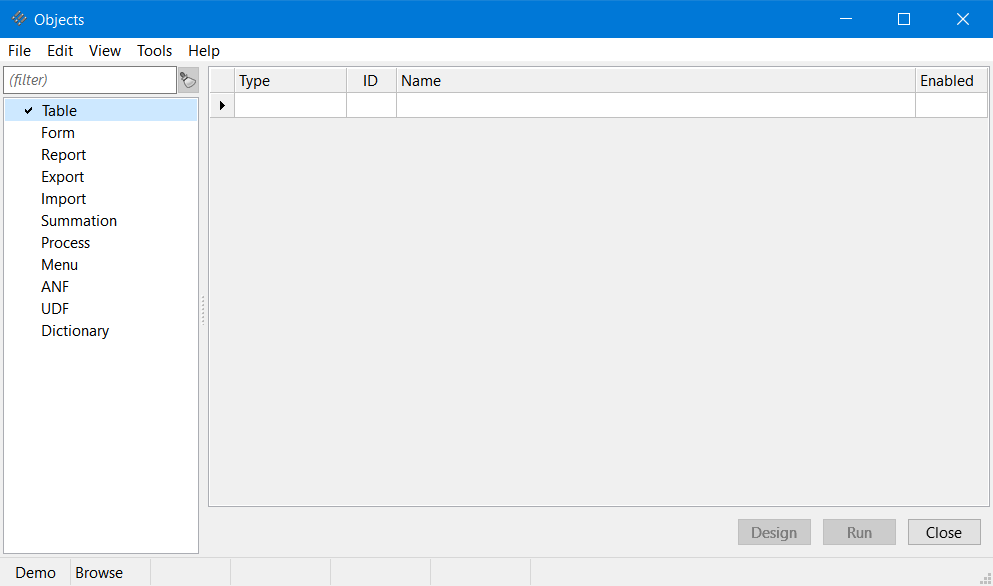Click the Objects app icon in title bar

pyautogui.click(x=18, y=19)
